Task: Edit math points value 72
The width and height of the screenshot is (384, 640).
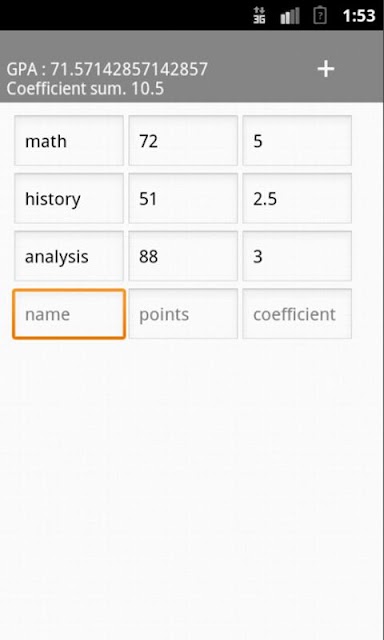Action: pos(183,140)
